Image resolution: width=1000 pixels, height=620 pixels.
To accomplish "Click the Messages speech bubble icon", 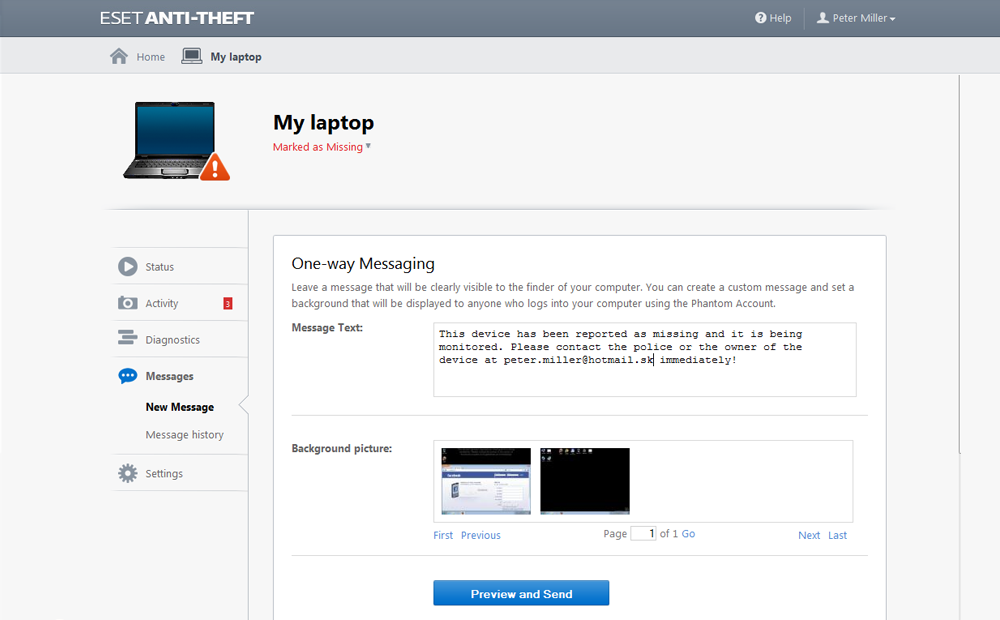I will point(128,376).
